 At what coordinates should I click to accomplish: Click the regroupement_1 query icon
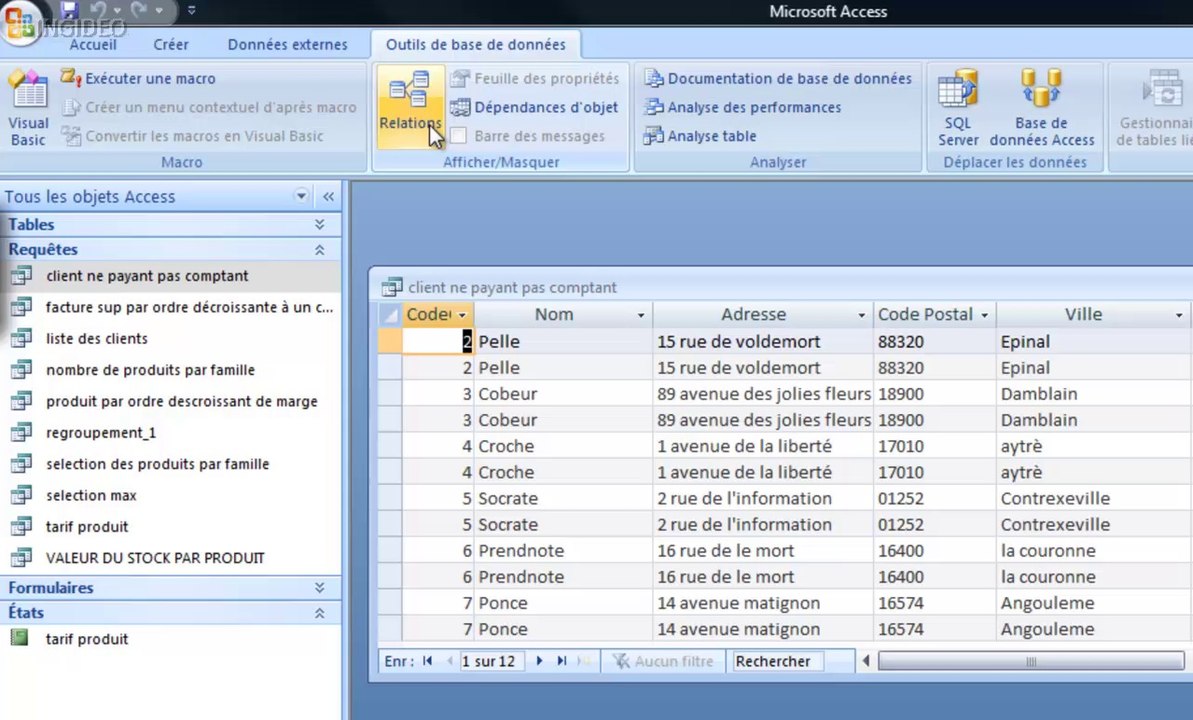21,432
